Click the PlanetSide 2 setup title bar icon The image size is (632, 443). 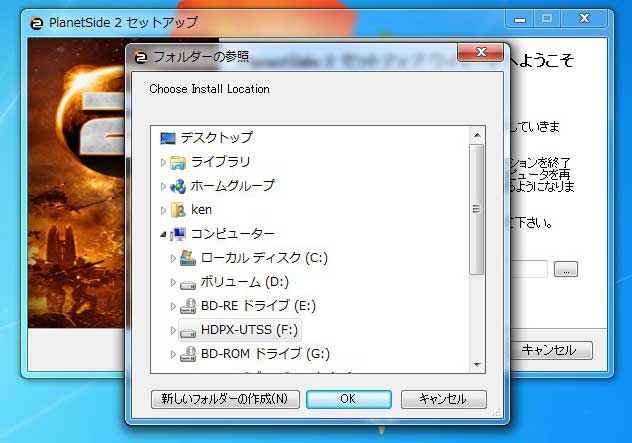(x=37, y=23)
